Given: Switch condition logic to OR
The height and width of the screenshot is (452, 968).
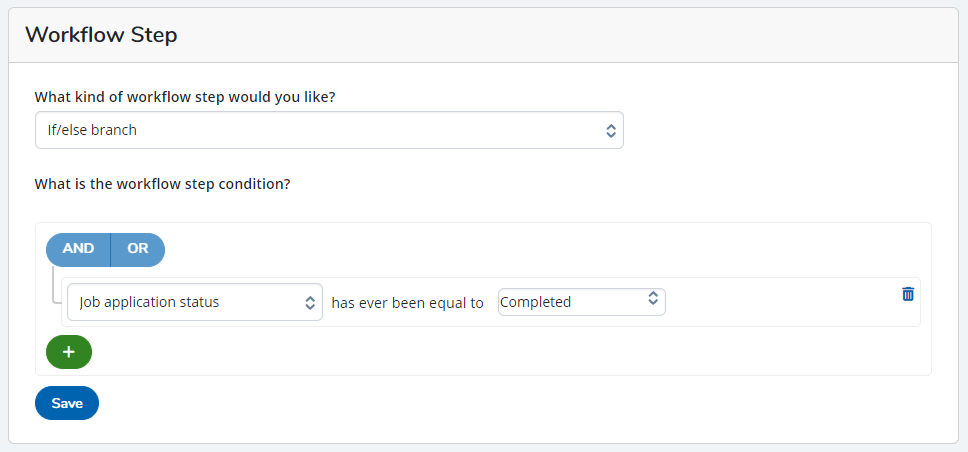Looking at the screenshot, I should pos(138,249).
